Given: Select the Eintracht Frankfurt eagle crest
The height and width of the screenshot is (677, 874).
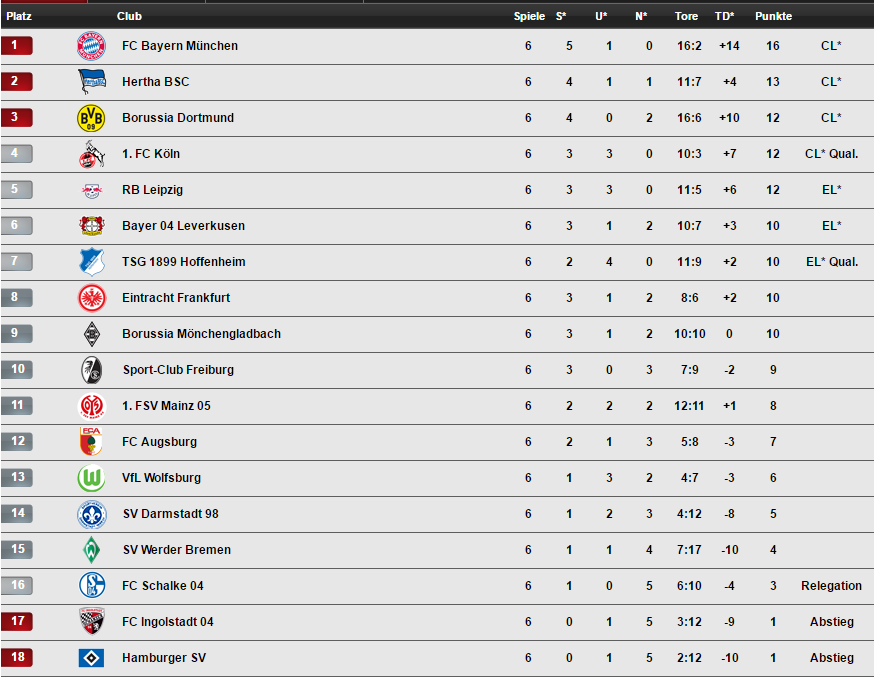Looking at the screenshot, I should tap(91, 298).
